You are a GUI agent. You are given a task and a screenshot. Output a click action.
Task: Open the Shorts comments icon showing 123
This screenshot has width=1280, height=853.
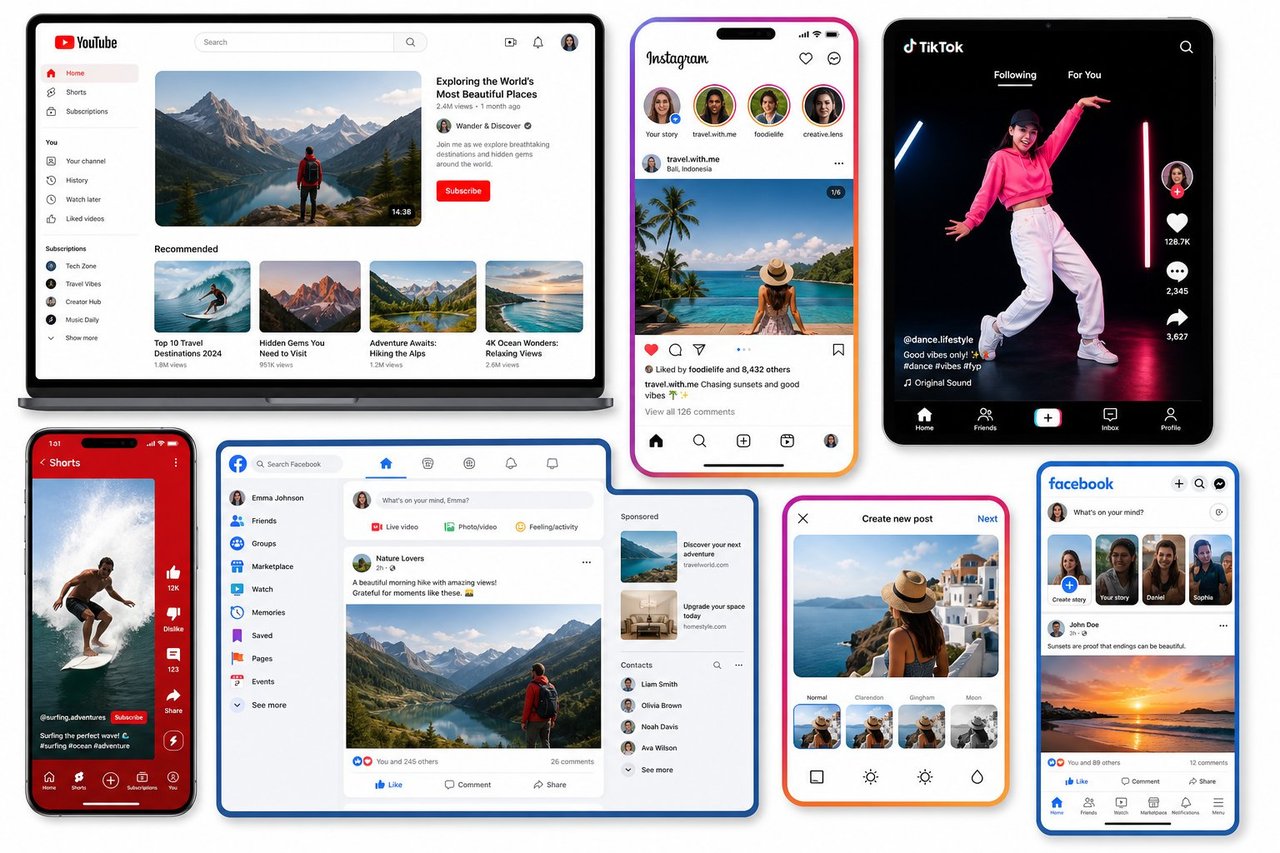click(x=173, y=655)
